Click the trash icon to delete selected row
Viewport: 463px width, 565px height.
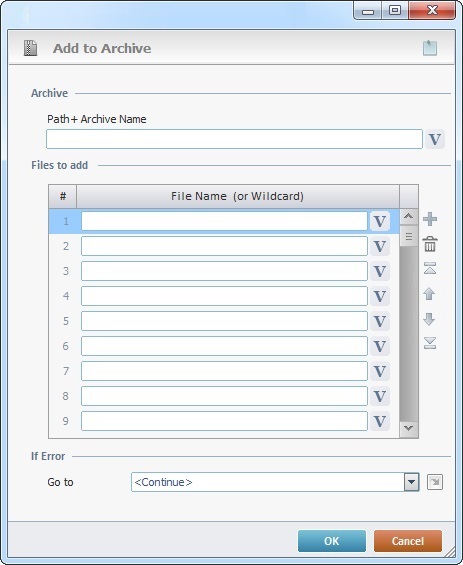click(x=430, y=244)
